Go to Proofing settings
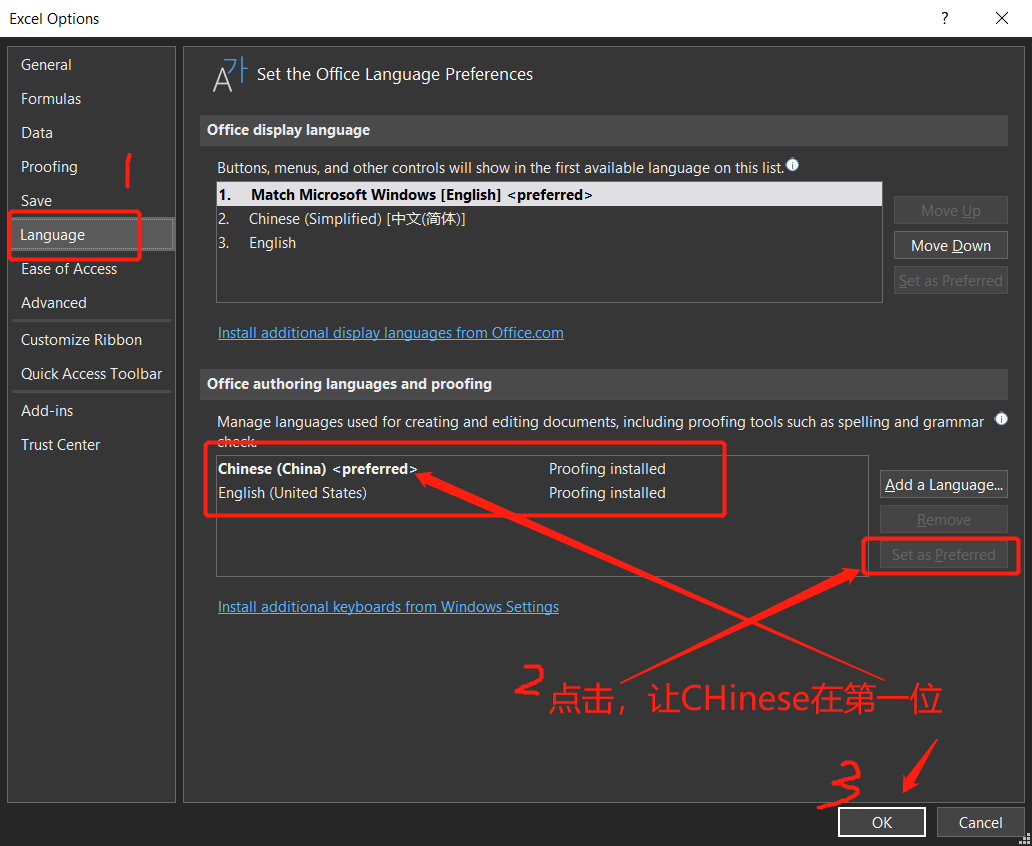The width and height of the screenshot is (1032, 846). click(x=92, y=167)
